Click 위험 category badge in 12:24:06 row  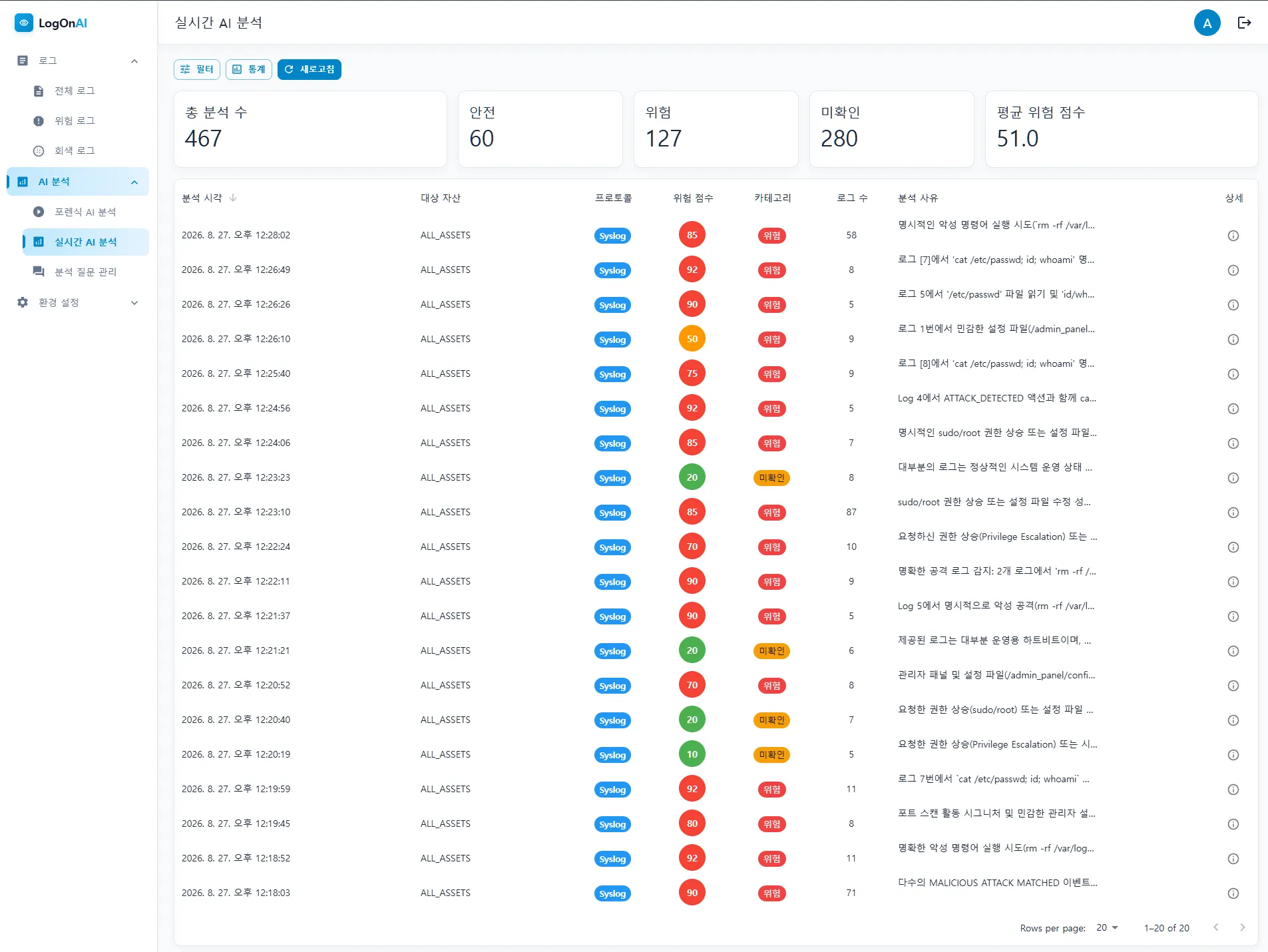tap(772, 443)
